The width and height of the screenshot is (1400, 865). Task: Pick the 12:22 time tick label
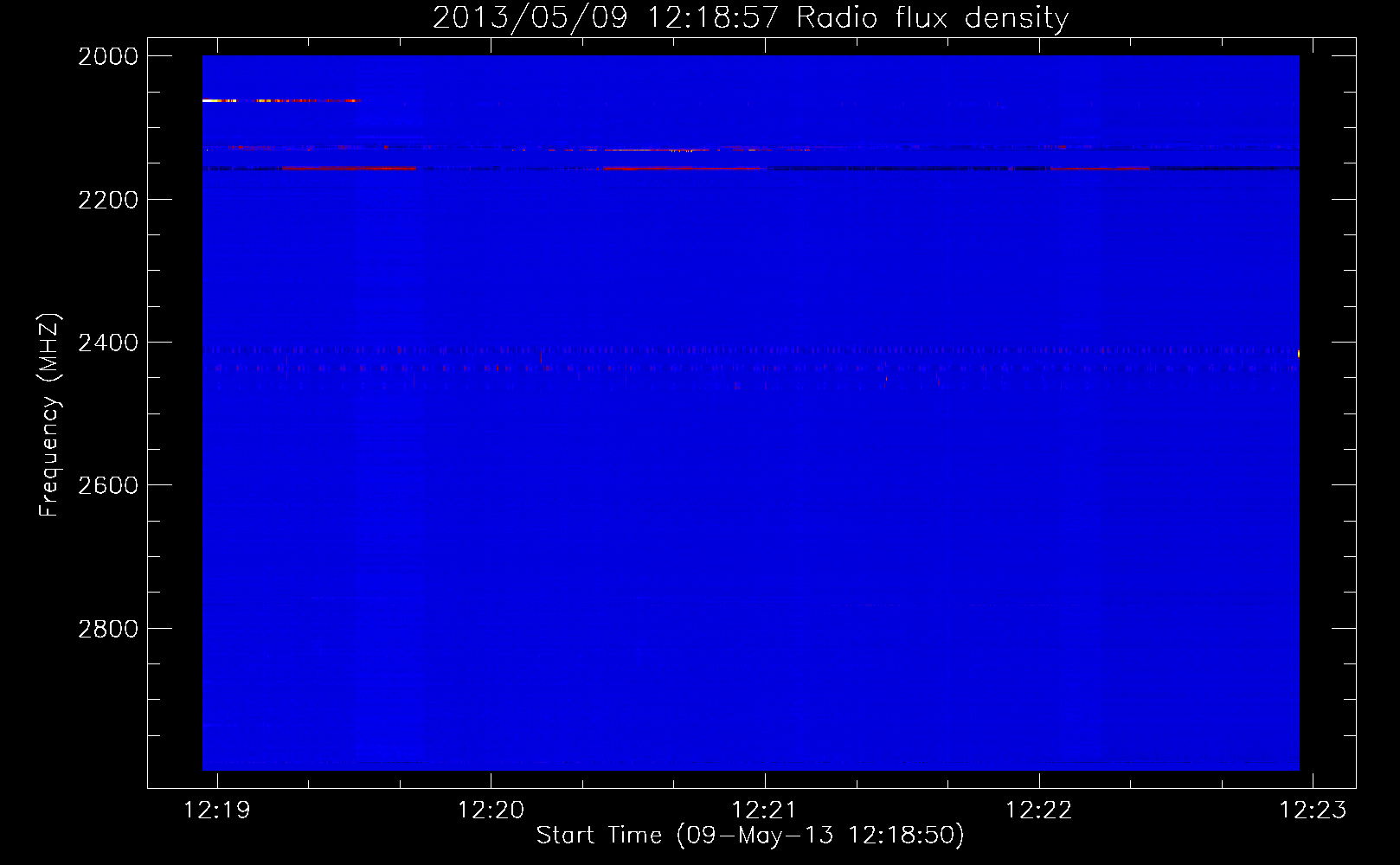pyautogui.click(x=1038, y=810)
